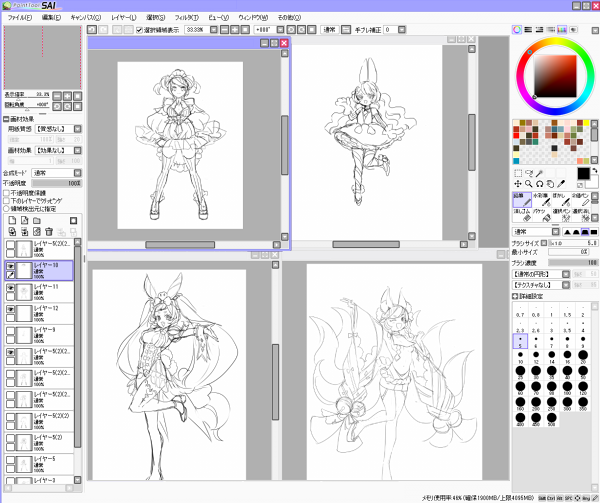Open the rotation angle dropdown in toolbar
Viewport: 600px width, 503px height.
[280, 29]
